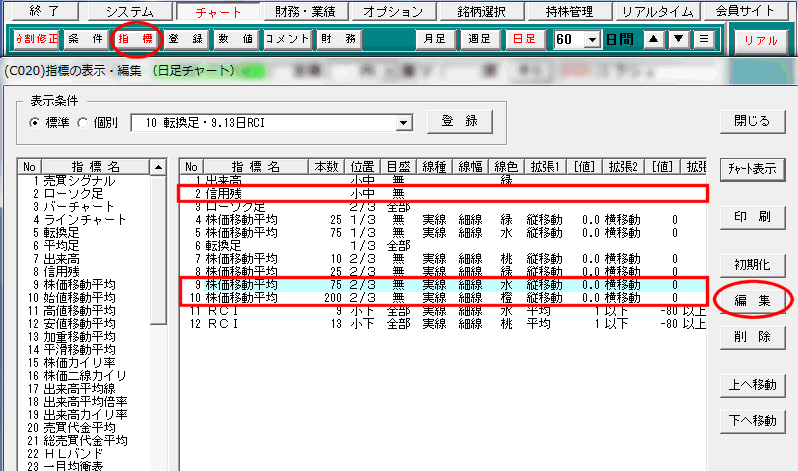Switch to 月足 monthly chart

[435, 40]
